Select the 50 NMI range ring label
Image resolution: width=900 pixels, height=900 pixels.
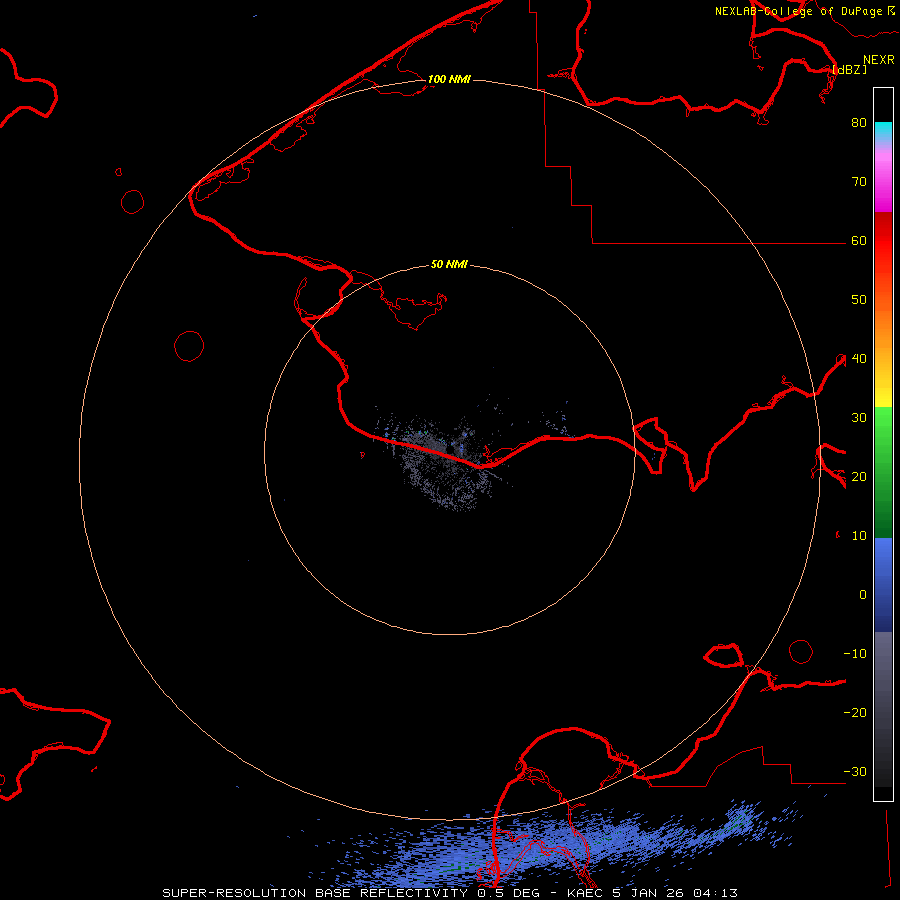pyautogui.click(x=449, y=265)
